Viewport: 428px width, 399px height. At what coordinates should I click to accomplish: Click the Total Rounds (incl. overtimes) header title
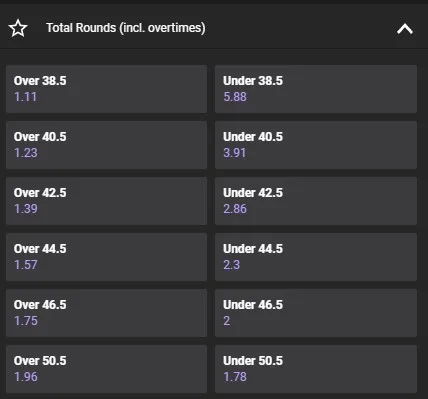point(126,28)
